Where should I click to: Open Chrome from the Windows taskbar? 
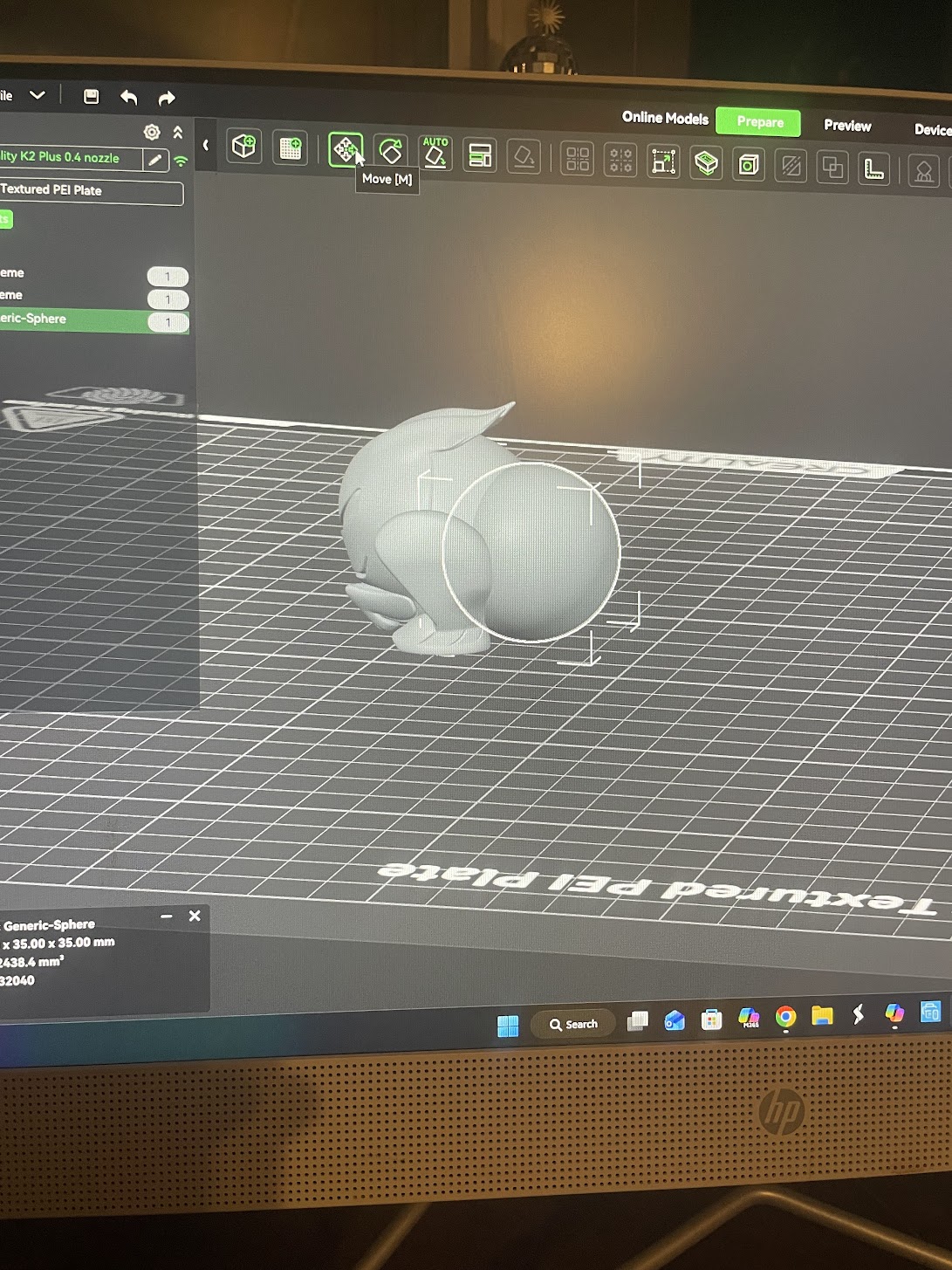point(785,1017)
